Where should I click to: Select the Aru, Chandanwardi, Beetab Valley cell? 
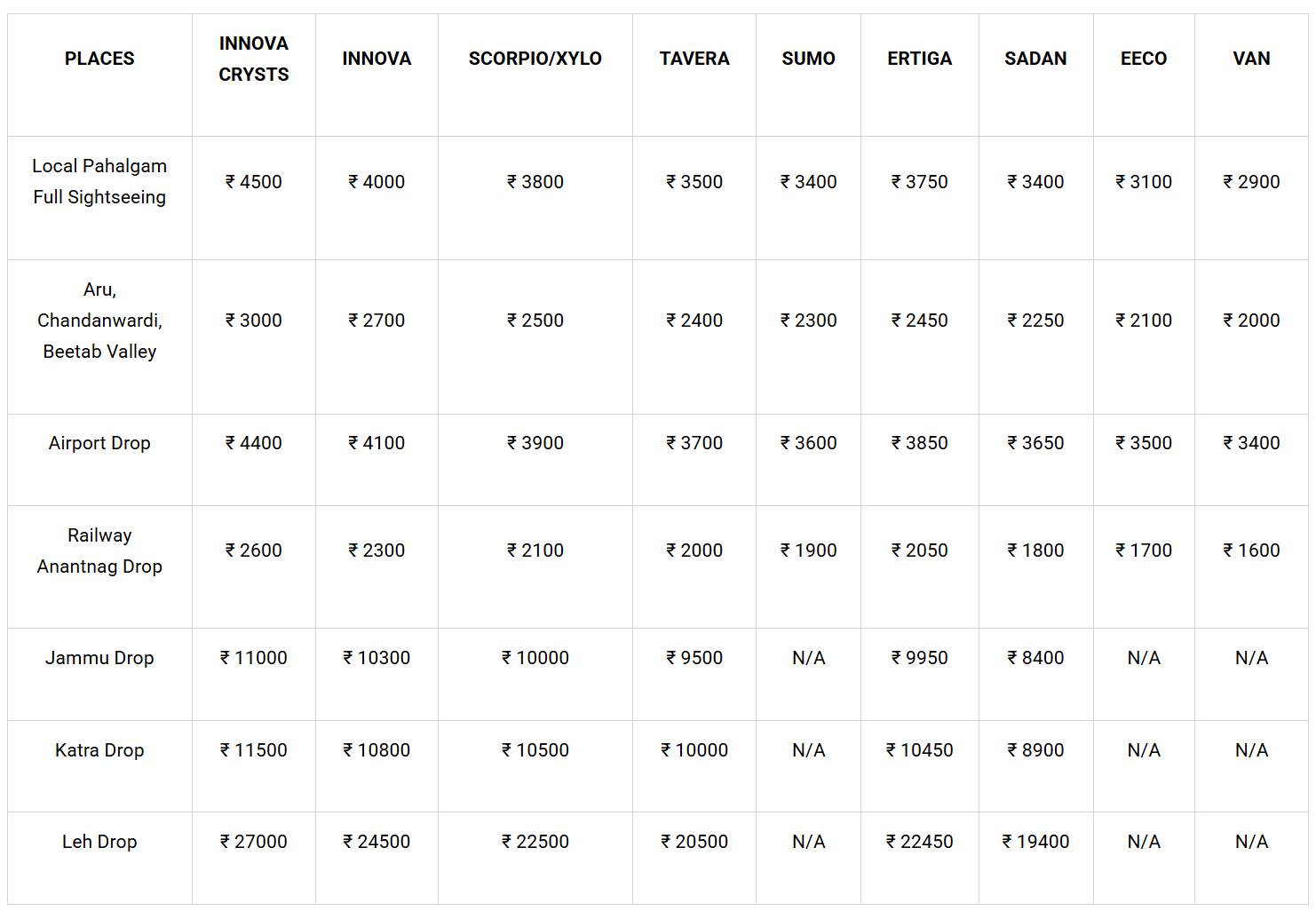pos(99,321)
